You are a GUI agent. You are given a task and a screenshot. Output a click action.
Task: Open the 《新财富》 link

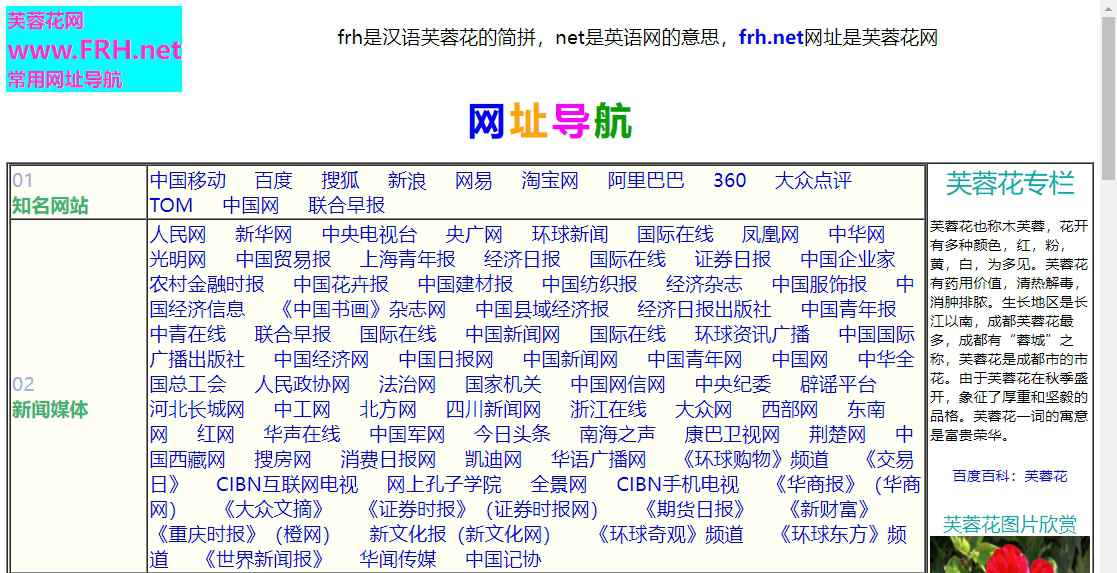pyautogui.click(x=827, y=510)
